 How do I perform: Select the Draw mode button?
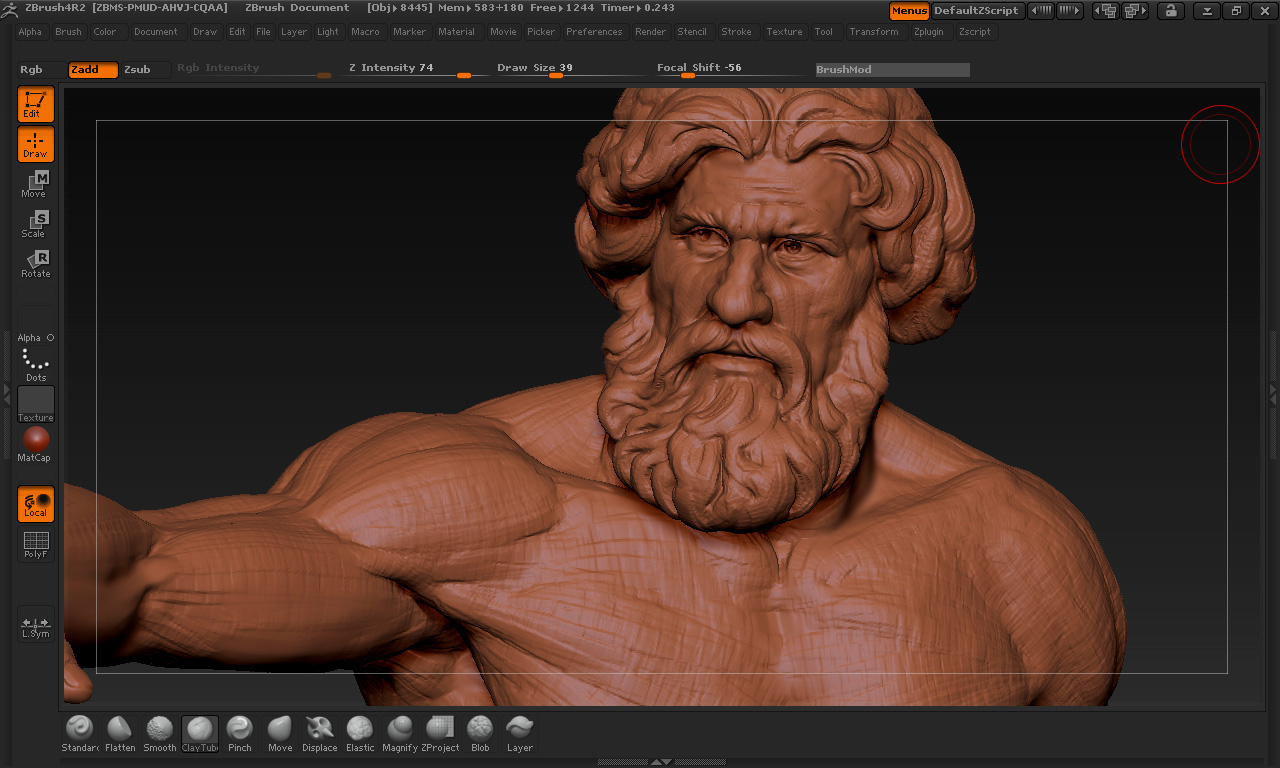pos(35,145)
